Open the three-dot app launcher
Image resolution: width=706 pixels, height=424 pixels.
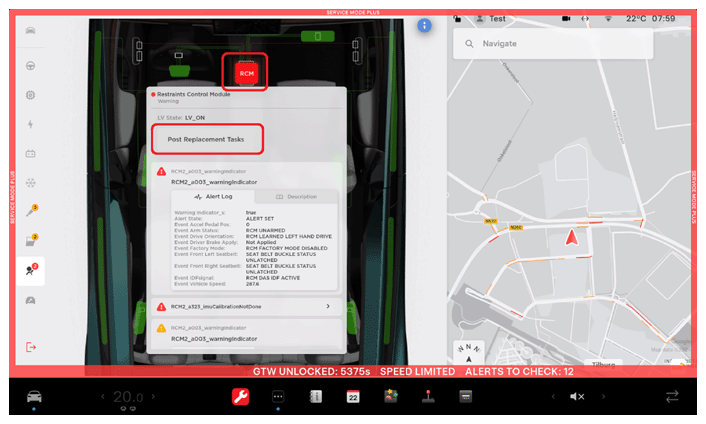(279, 396)
